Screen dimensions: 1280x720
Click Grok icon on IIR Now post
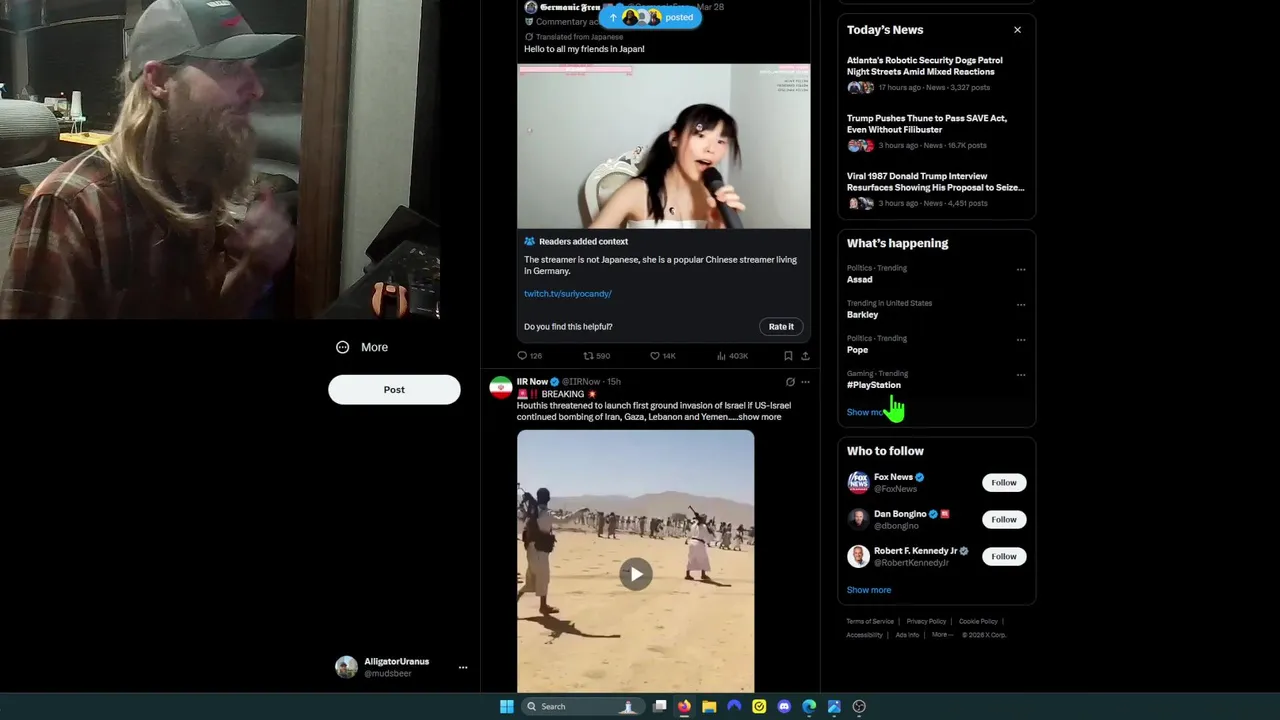coord(790,382)
